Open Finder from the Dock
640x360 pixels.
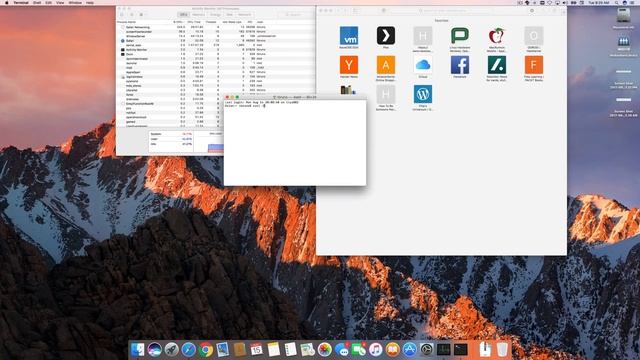pyautogui.click(x=138, y=350)
